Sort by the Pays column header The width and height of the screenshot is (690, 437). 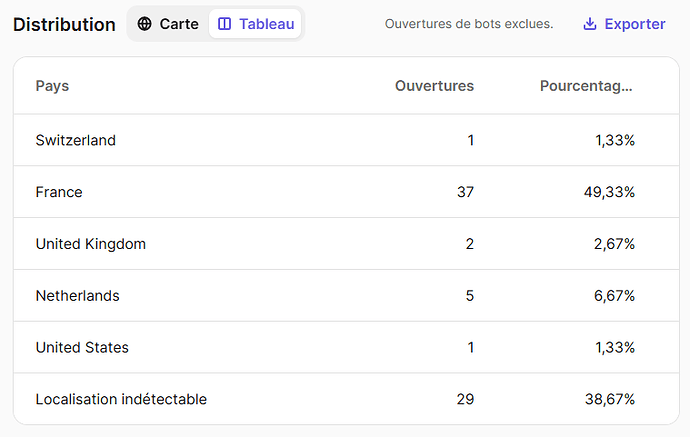click(52, 86)
